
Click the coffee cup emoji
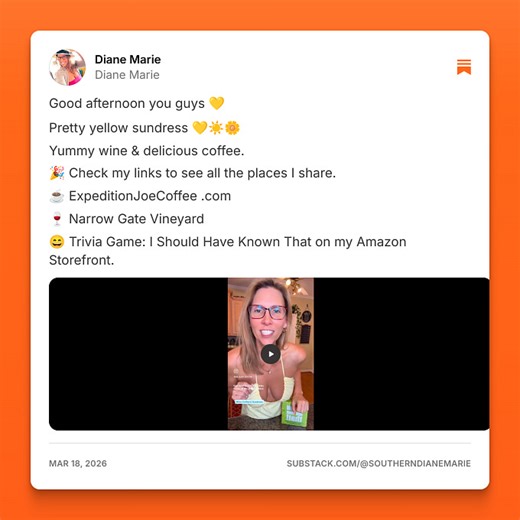(x=57, y=196)
